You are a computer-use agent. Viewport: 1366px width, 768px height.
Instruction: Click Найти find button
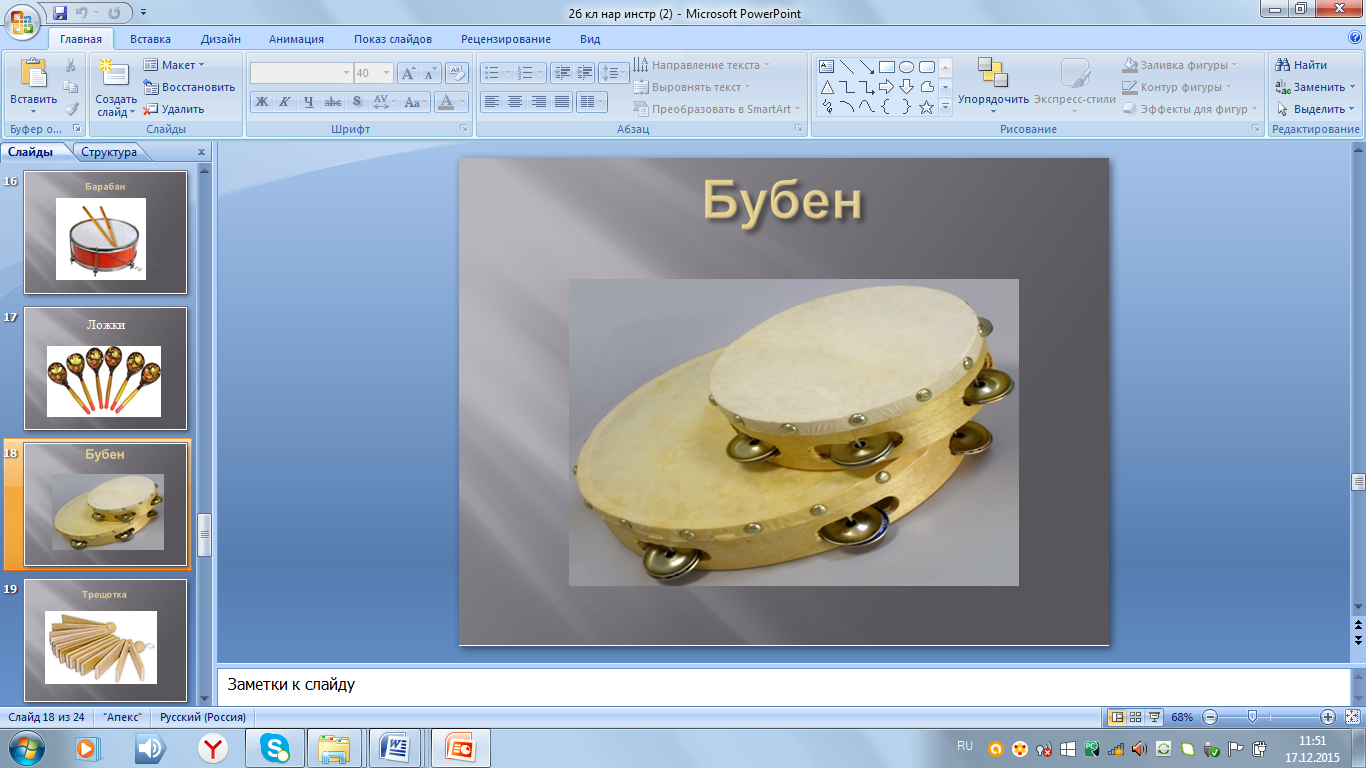click(1301, 65)
